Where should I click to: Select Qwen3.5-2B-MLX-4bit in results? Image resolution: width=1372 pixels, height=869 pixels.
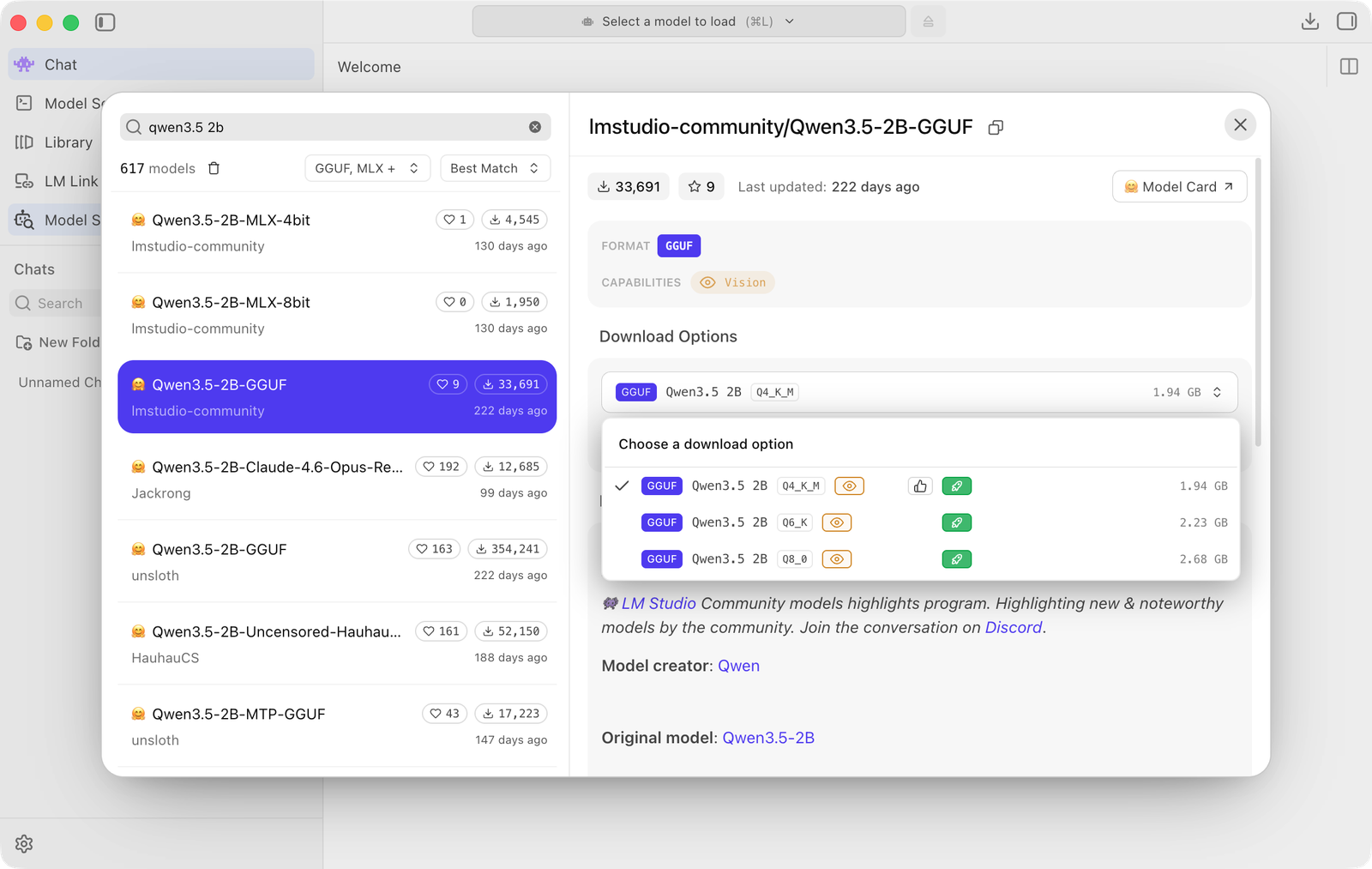[x=337, y=232]
